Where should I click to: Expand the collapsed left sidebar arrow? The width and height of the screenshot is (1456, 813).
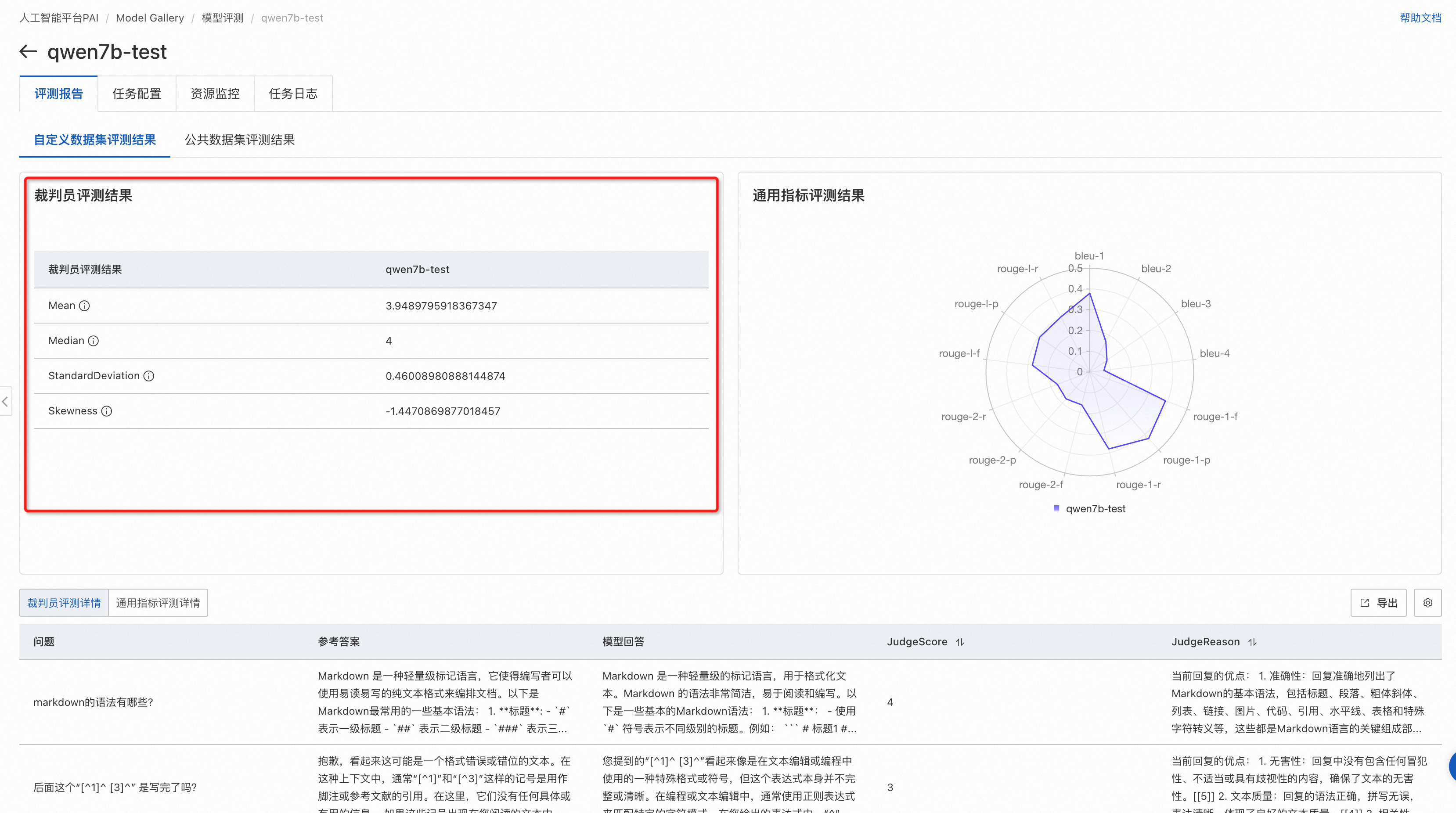(5, 402)
